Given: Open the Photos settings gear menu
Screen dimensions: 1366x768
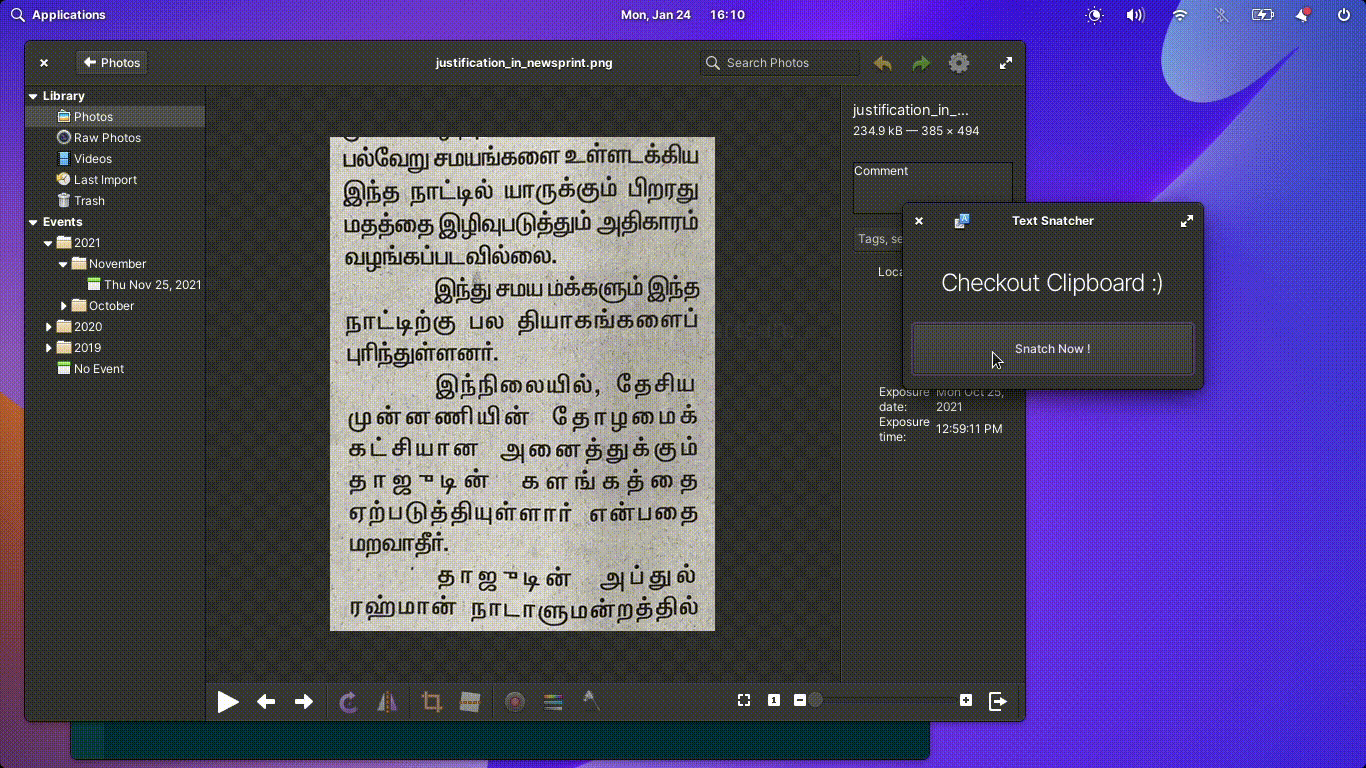Looking at the screenshot, I should coord(959,63).
